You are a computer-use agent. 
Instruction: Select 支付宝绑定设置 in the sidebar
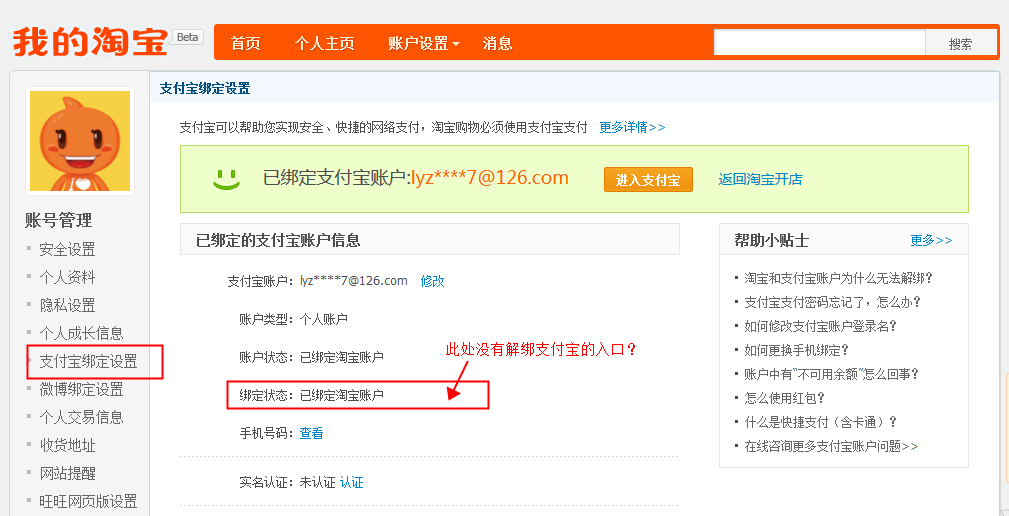88,362
